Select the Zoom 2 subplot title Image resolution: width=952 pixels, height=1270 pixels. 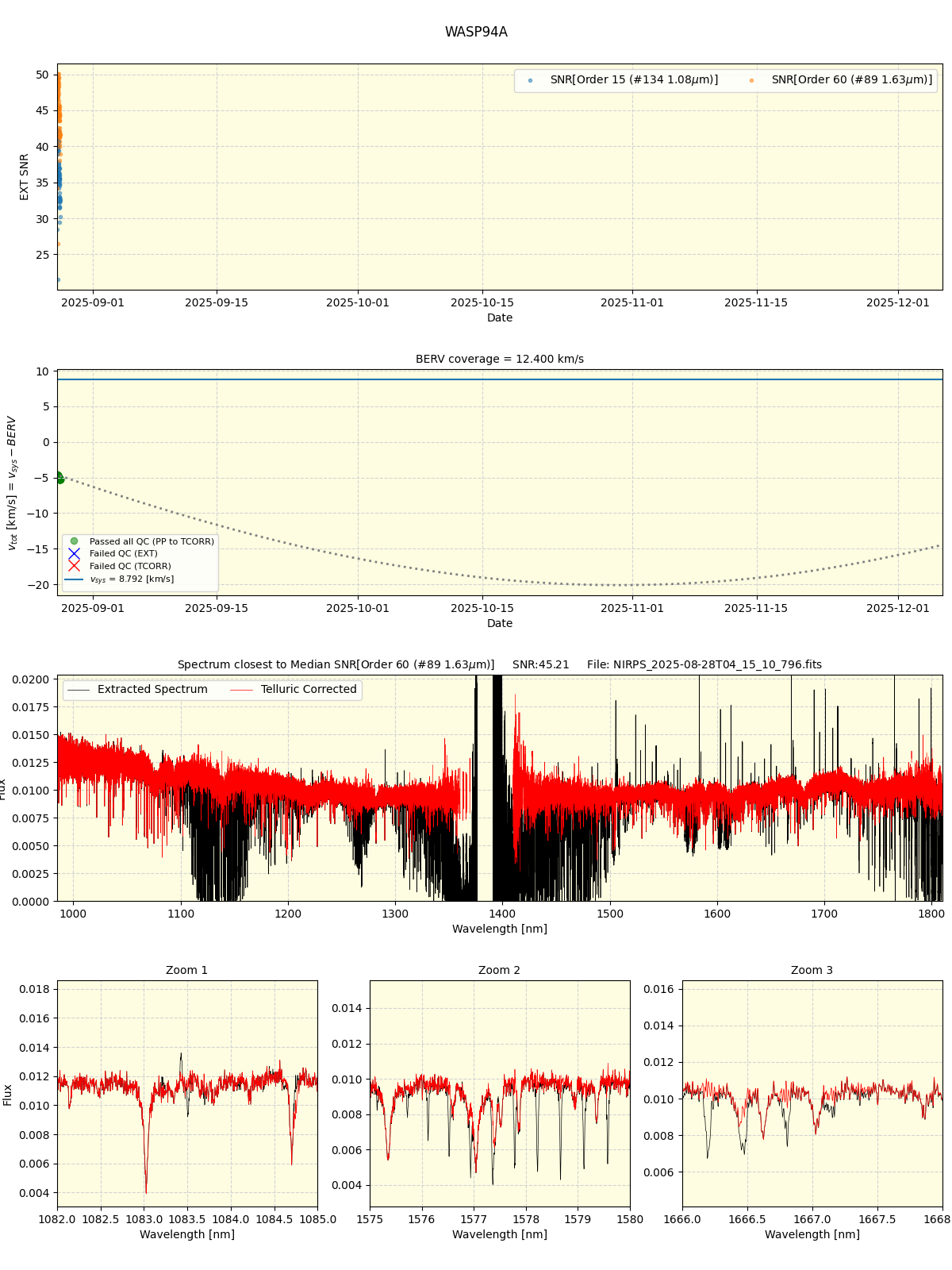coord(499,970)
